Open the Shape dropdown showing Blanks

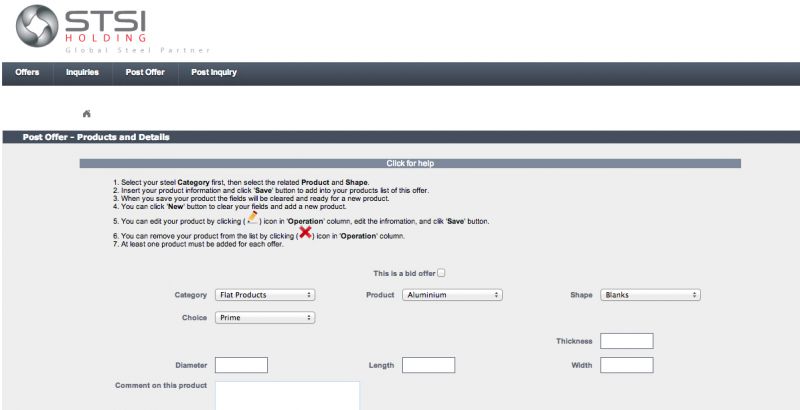650,295
